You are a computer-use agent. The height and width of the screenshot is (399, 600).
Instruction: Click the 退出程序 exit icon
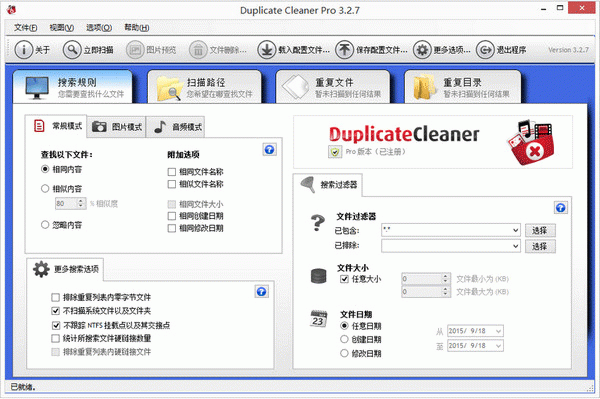(x=485, y=50)
